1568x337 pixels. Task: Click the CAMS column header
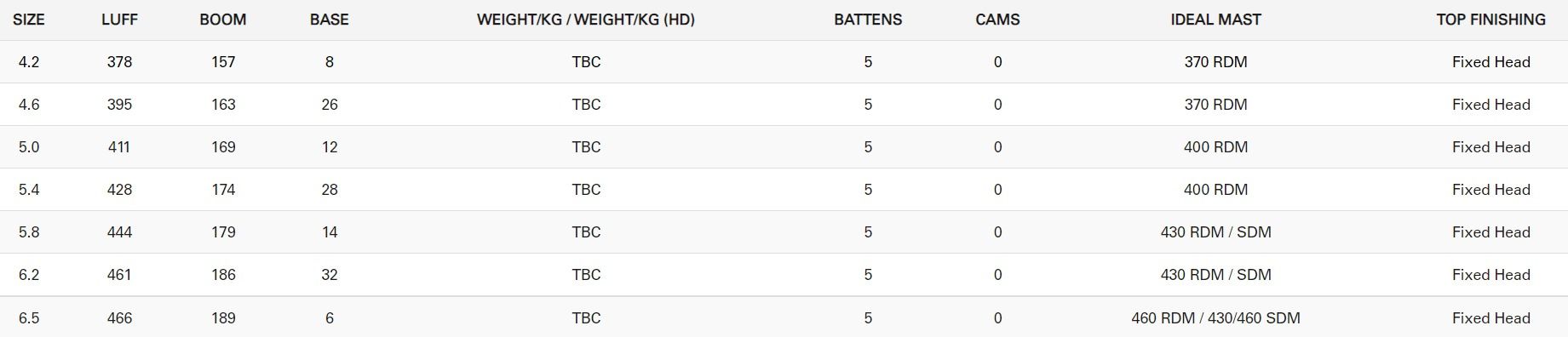point(997,20)
